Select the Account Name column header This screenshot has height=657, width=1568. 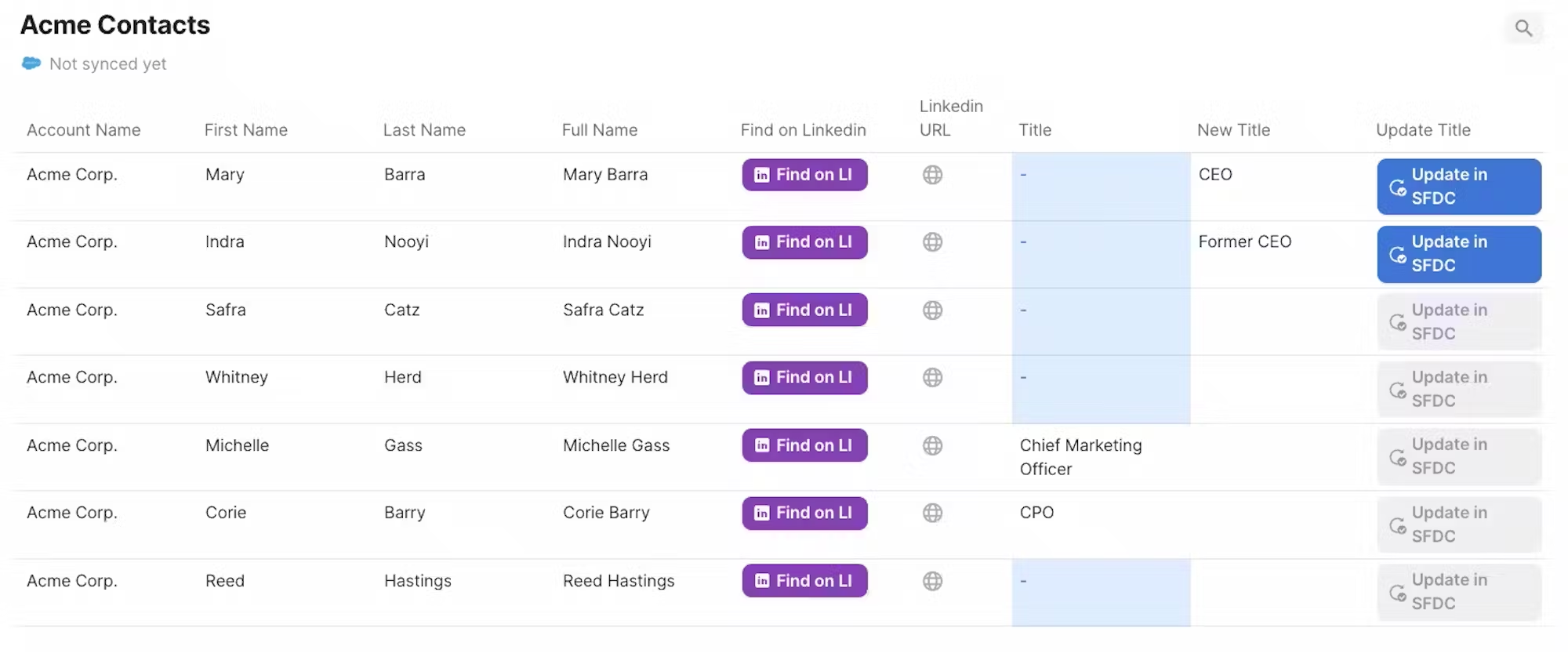pos(84,130)
